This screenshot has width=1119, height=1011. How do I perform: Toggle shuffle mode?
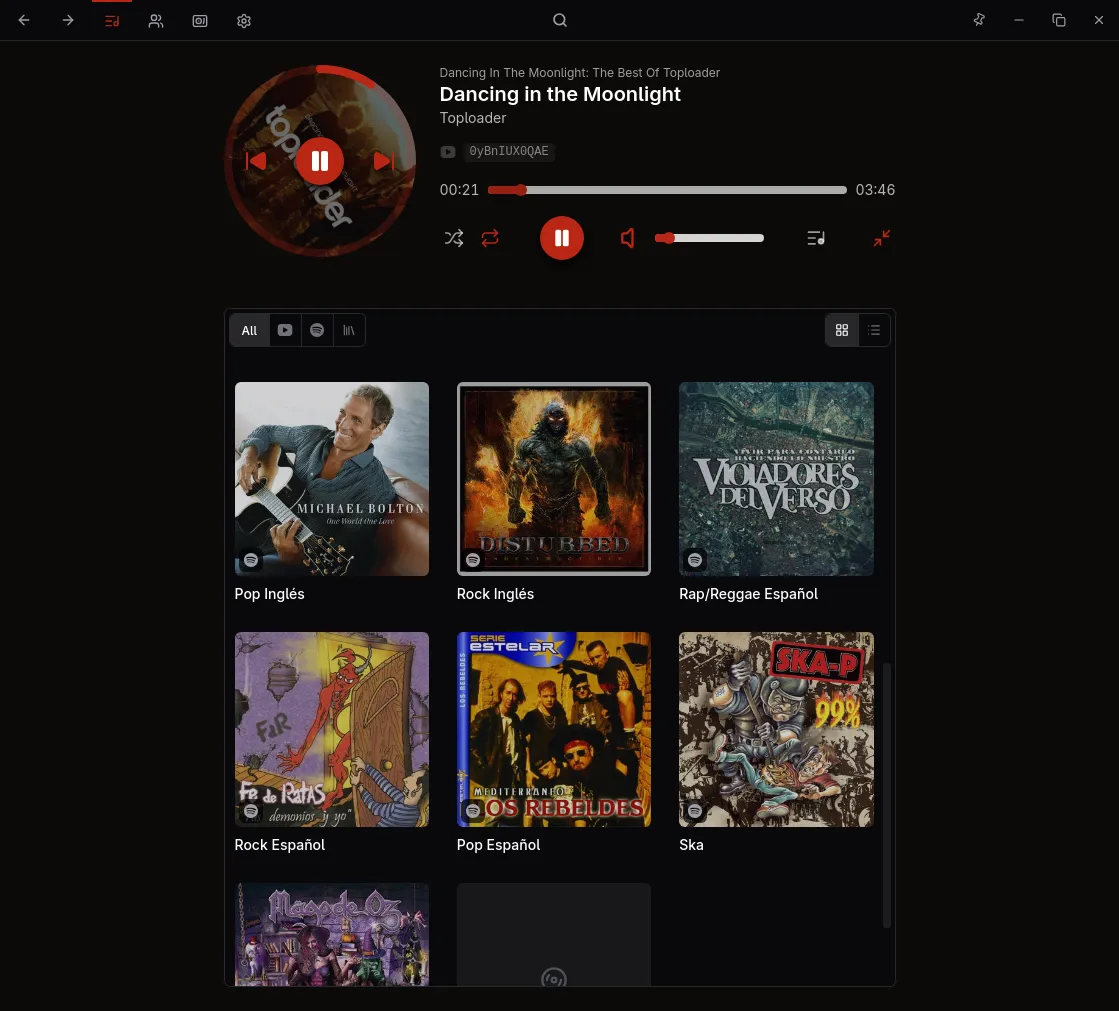coord(454,238)
